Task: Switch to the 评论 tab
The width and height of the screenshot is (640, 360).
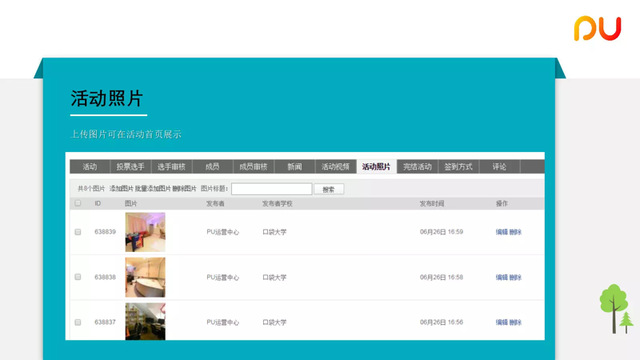Action: pyautogui.click(x=499, y=167)
